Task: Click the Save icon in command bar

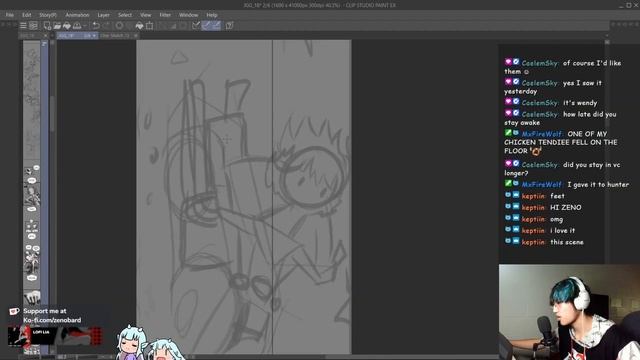Action: pyautogui.click(x=67, y=26)
